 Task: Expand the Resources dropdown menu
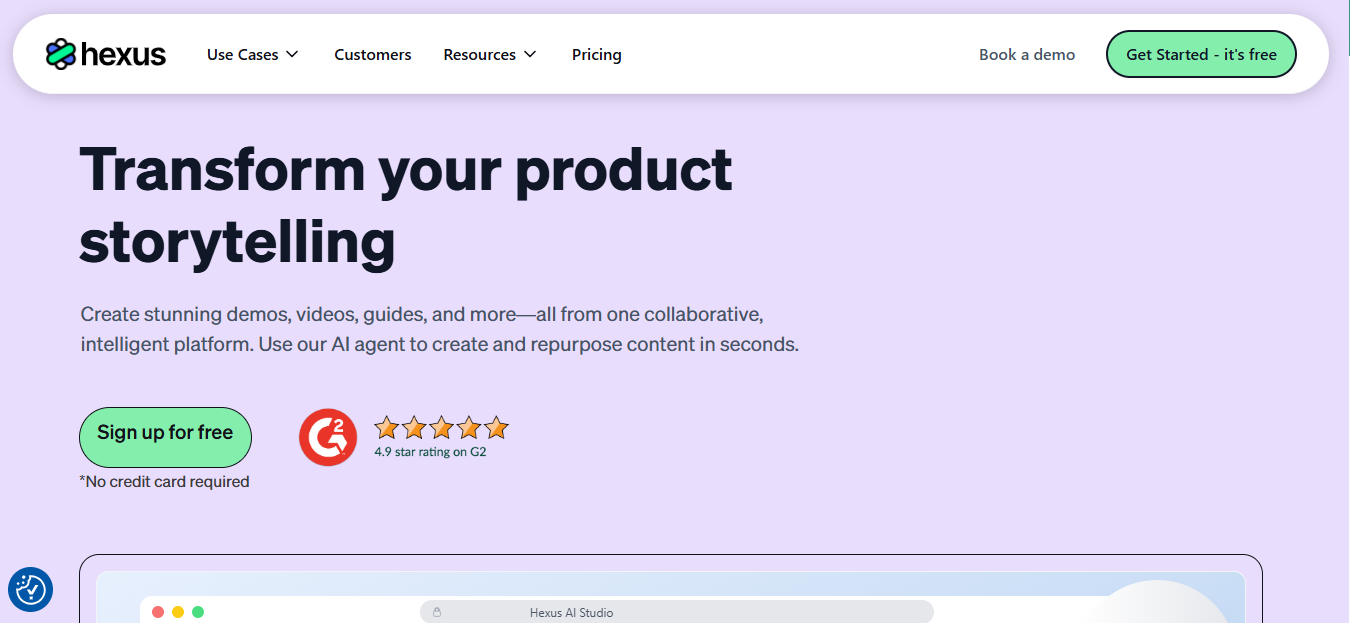tap(490, 55)
